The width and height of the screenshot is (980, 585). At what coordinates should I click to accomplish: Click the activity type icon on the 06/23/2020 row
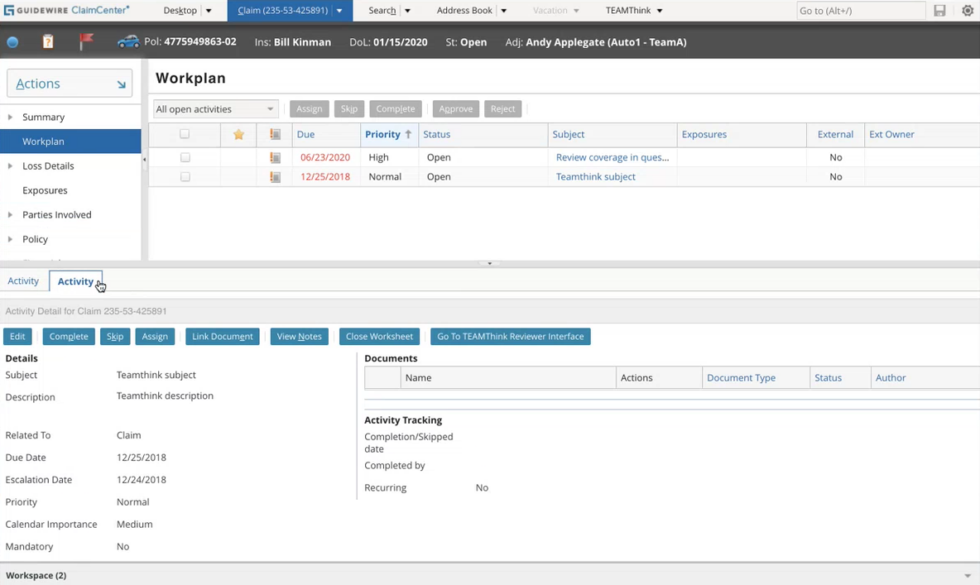275,157
